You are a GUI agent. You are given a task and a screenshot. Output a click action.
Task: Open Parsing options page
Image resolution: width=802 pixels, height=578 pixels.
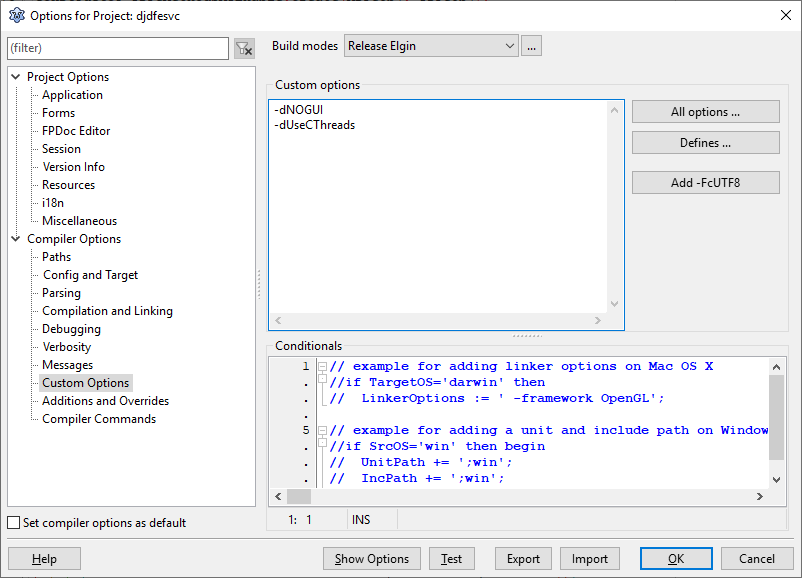(x=61, y=293)
